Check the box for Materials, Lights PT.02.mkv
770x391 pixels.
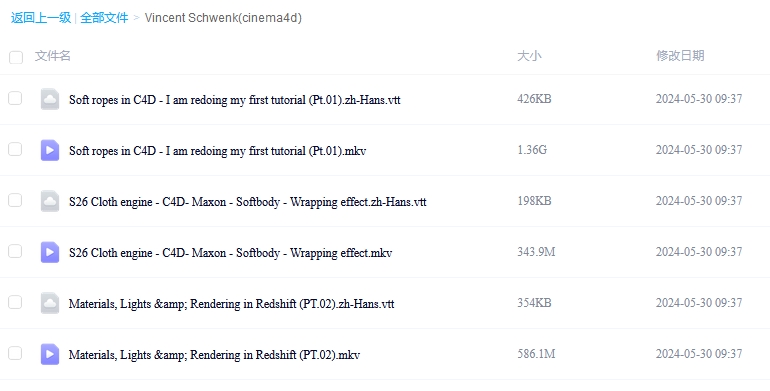(x=15, y=354)
